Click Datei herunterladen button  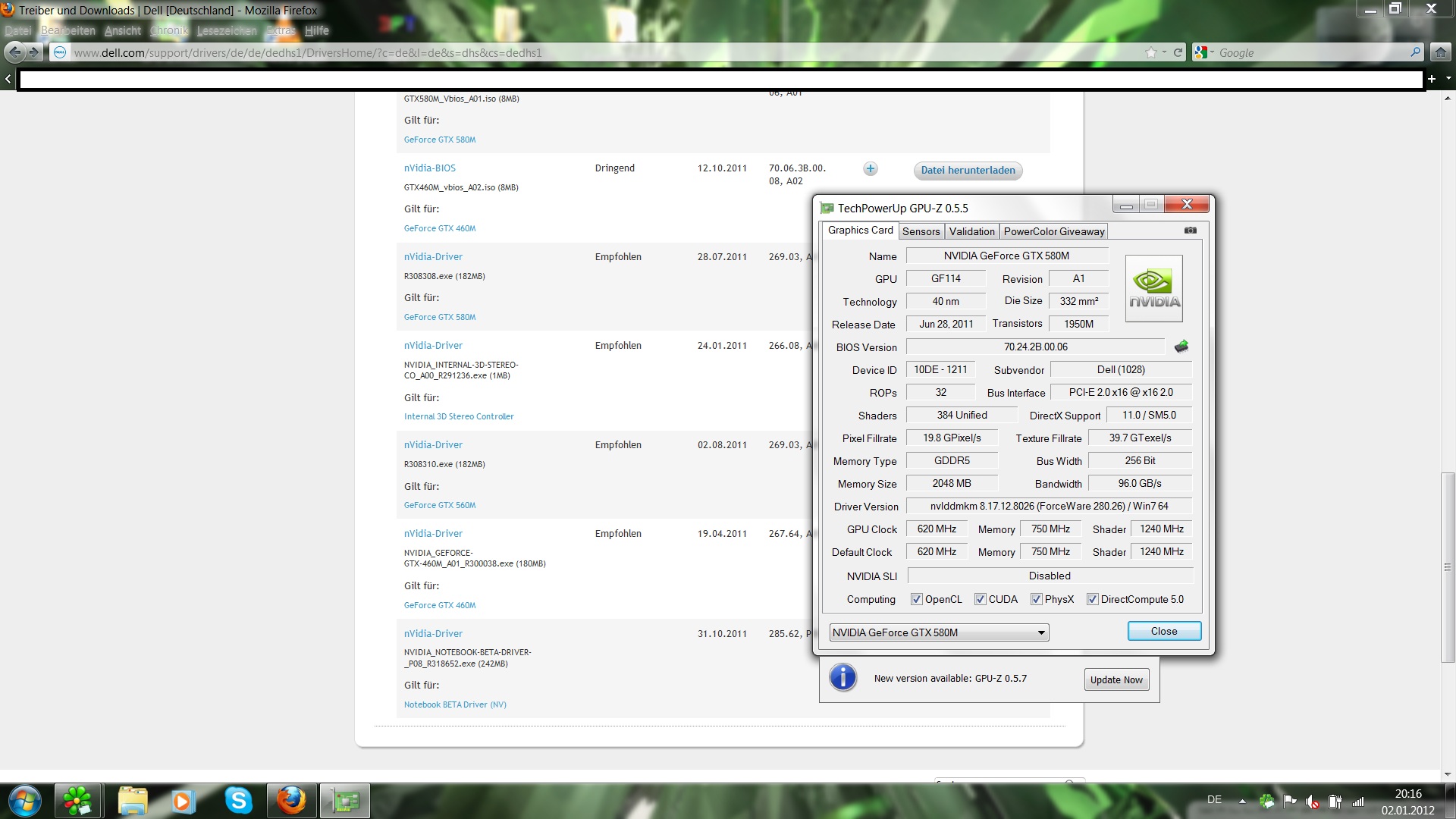[968, 170]
